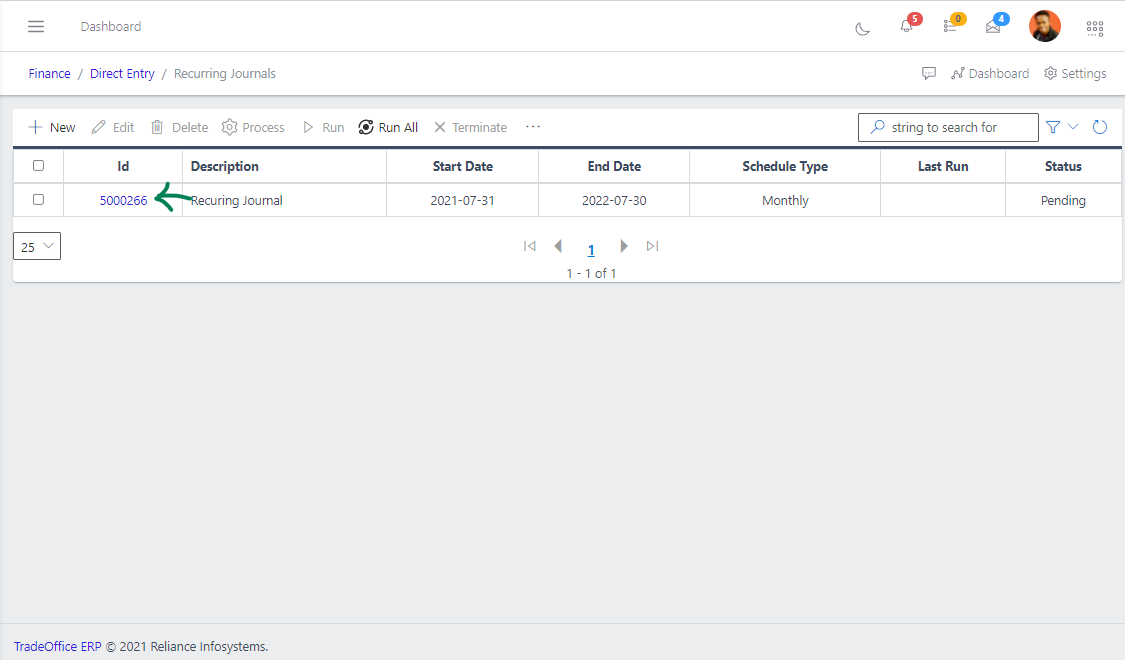Click the user profile avatar
Image resolution: width=1125 pixels, height=660 pixels.
click(1045, 26)
